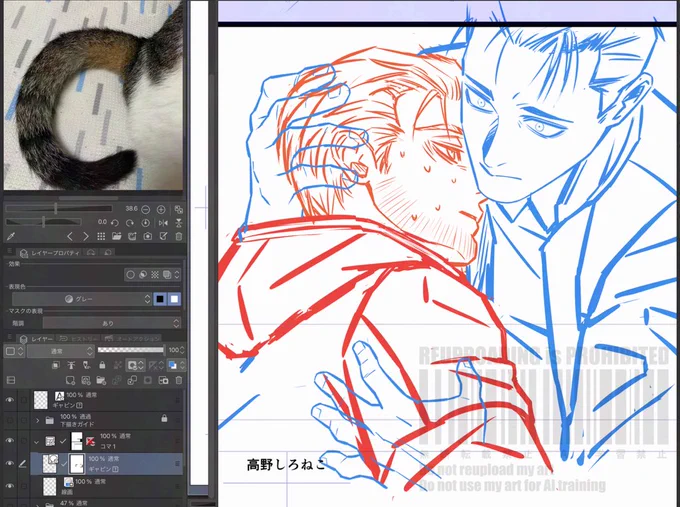Apply the border effect circle icon
Screen dimensions: 680x507
(130, 275)
